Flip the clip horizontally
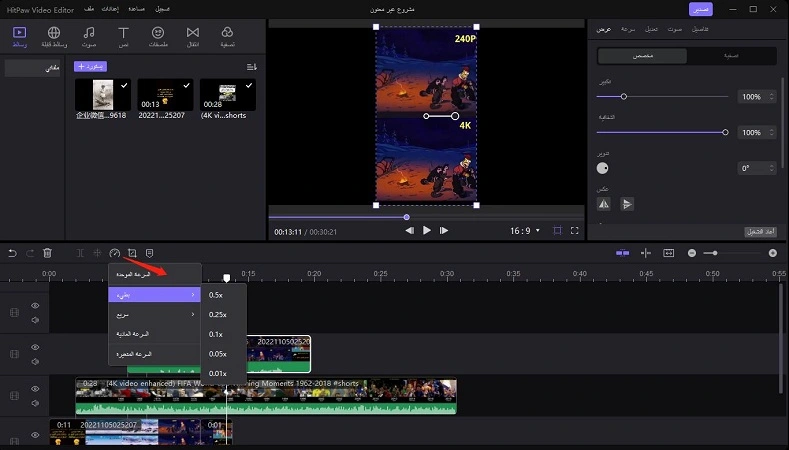789x450 pixels. [604, 204]
